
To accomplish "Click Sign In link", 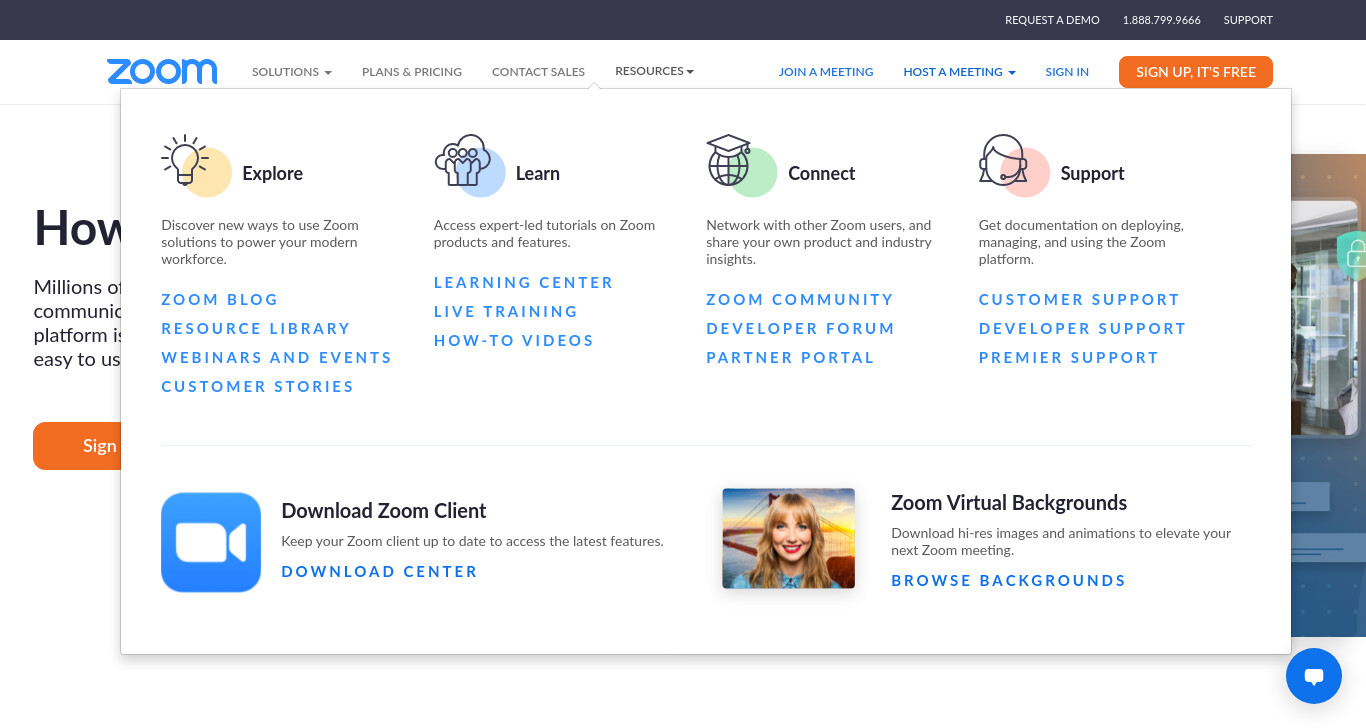I will [x=1067, y=72].
